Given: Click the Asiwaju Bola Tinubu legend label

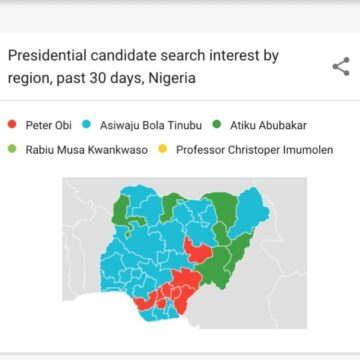Looking at the screenshot, I should tap(151, 125).
